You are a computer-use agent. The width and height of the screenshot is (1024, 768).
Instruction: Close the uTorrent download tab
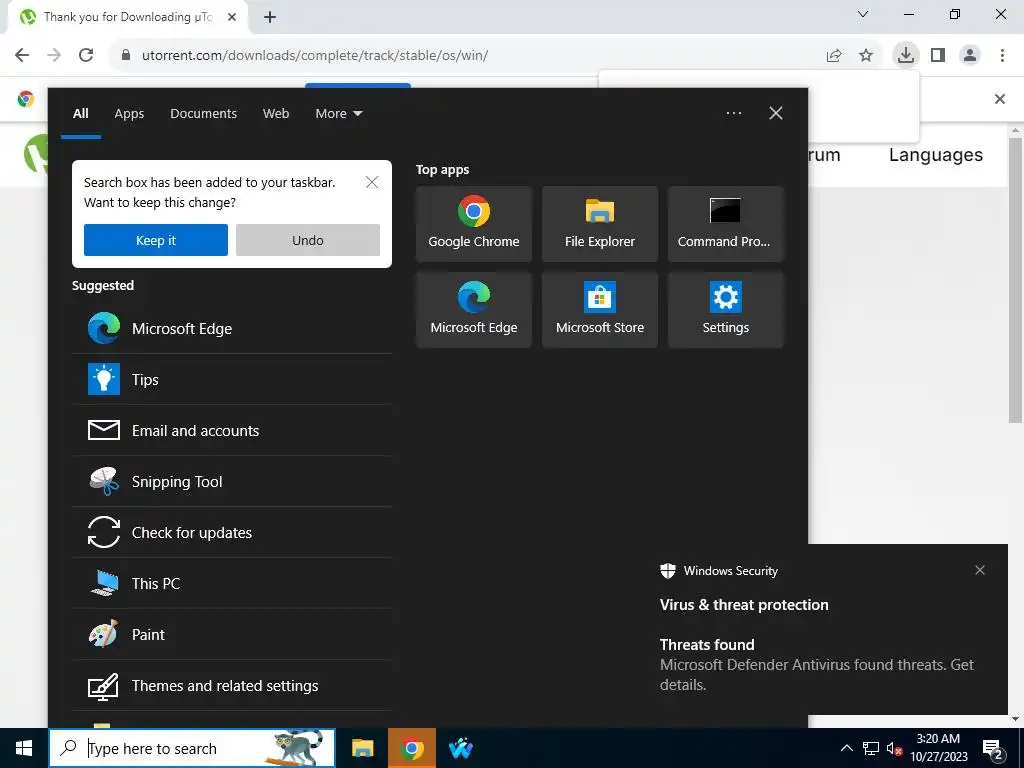[x=231, y=17]
